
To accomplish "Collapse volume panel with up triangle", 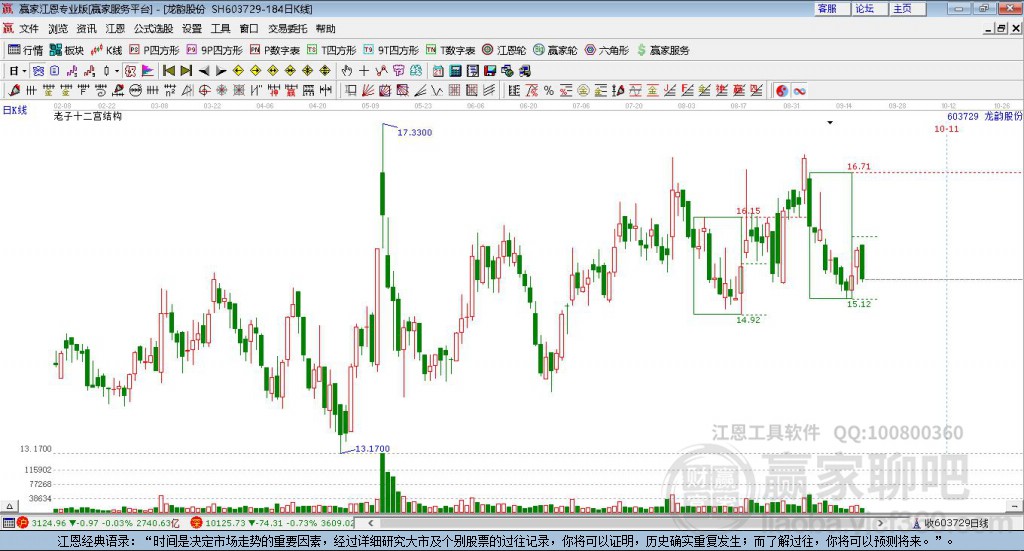I will pyautogui.click(x=9, y=506).
